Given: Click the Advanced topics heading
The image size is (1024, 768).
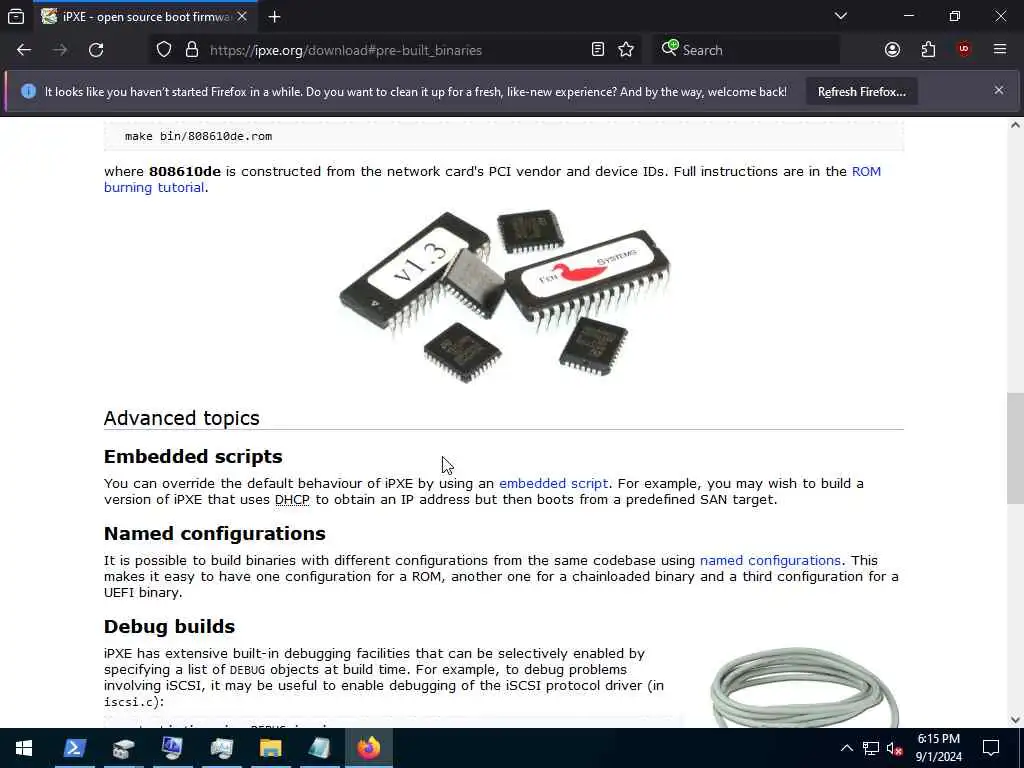Looking at the screenshot, I should coord(182,418).
